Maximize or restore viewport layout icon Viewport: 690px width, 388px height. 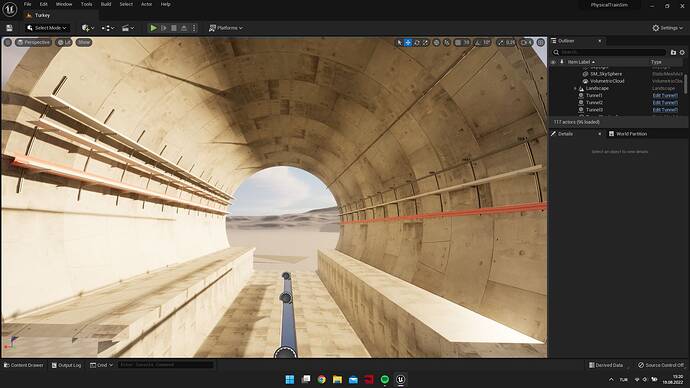coord(540,43)
